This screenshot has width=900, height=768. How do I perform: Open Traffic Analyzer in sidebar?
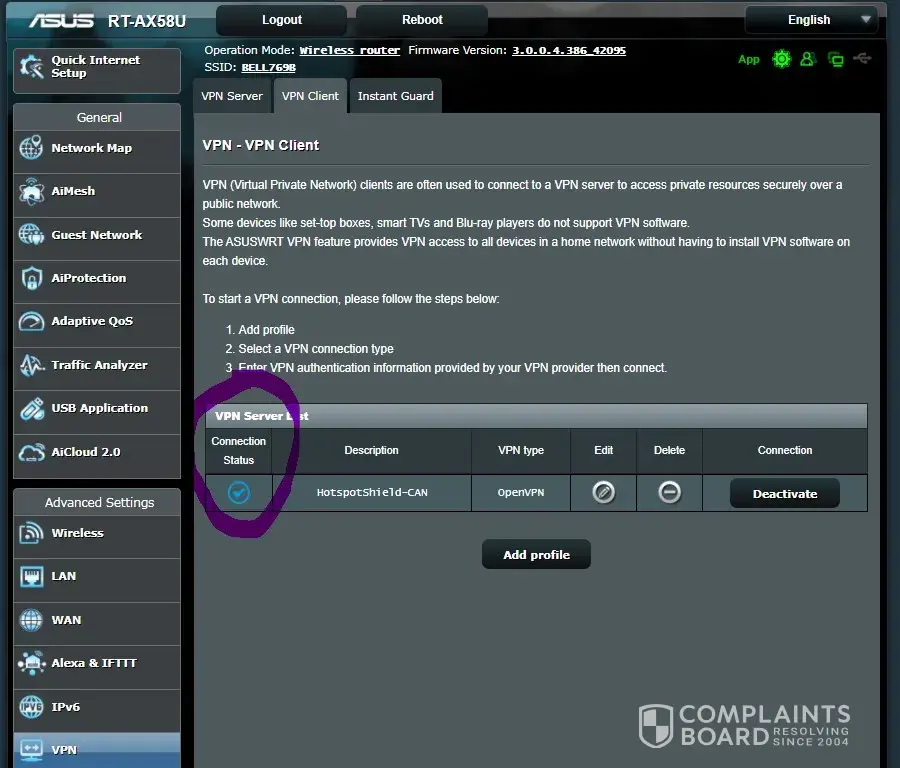[97, 365]
